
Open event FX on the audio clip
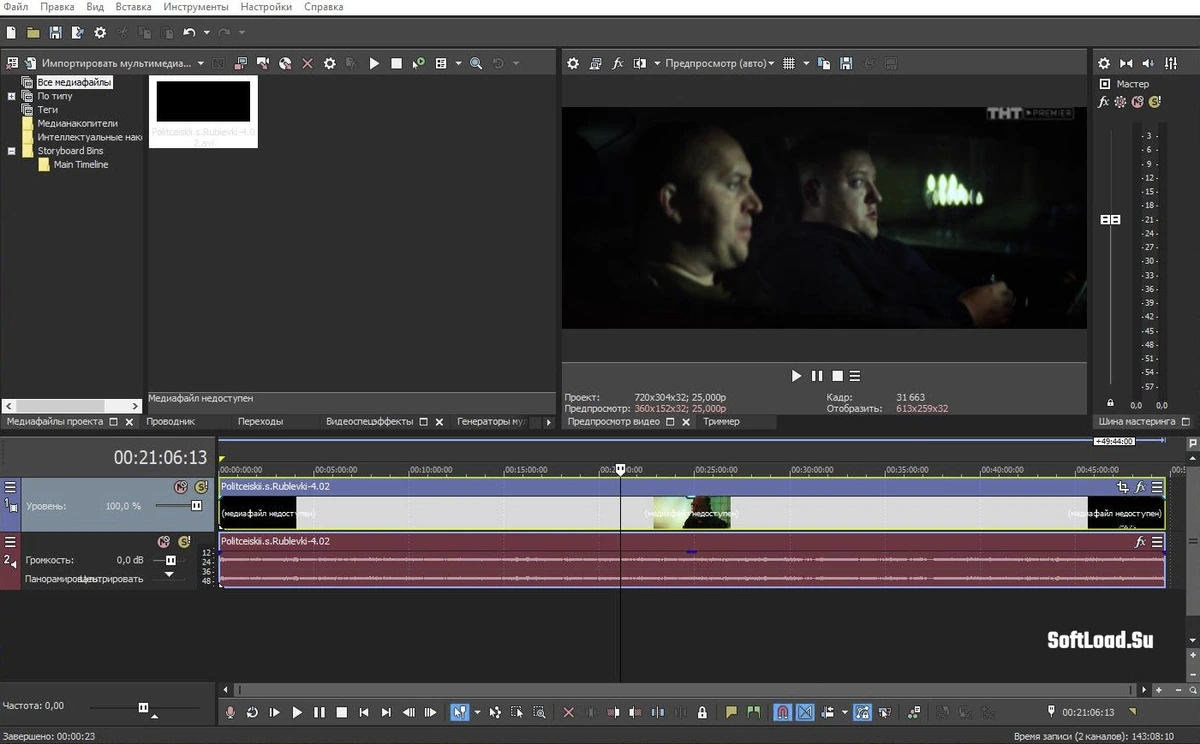[1140, 541]
